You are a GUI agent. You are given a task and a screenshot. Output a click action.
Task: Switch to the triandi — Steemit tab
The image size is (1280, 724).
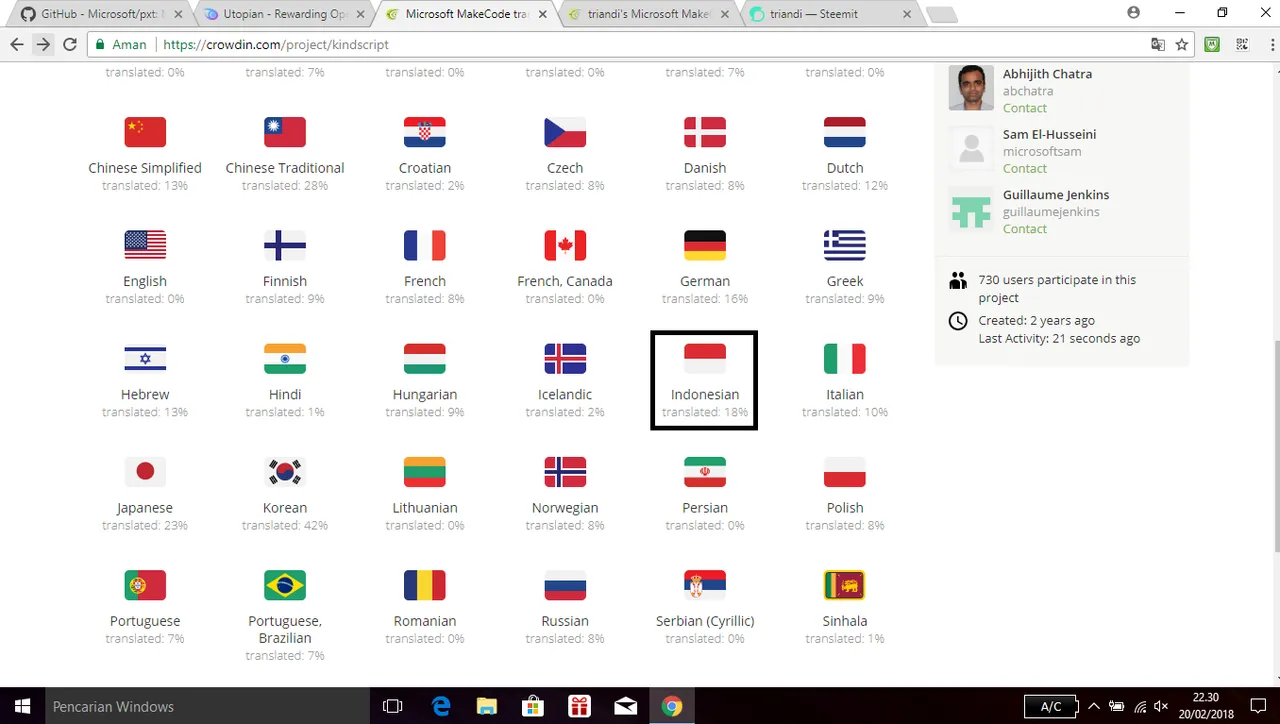(x=821, y=14)
